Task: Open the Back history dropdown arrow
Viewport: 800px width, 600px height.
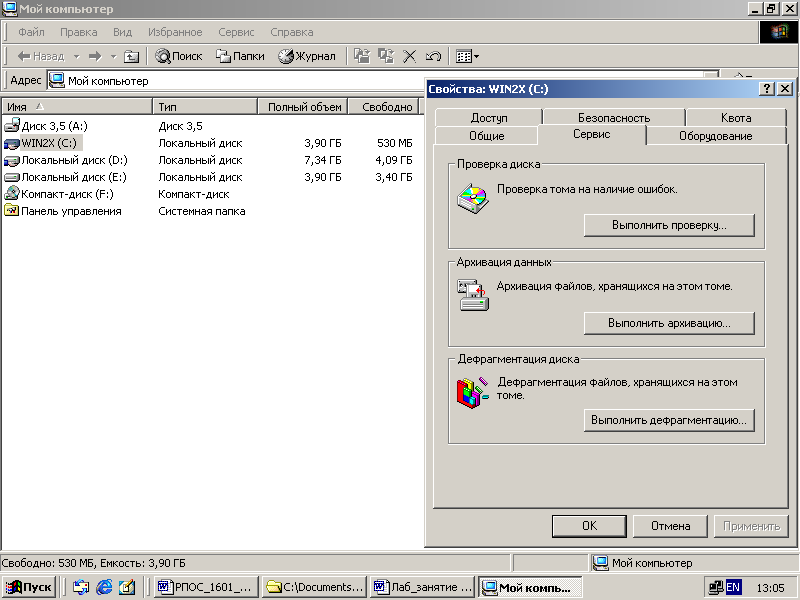Action: (x=77, y=56)
